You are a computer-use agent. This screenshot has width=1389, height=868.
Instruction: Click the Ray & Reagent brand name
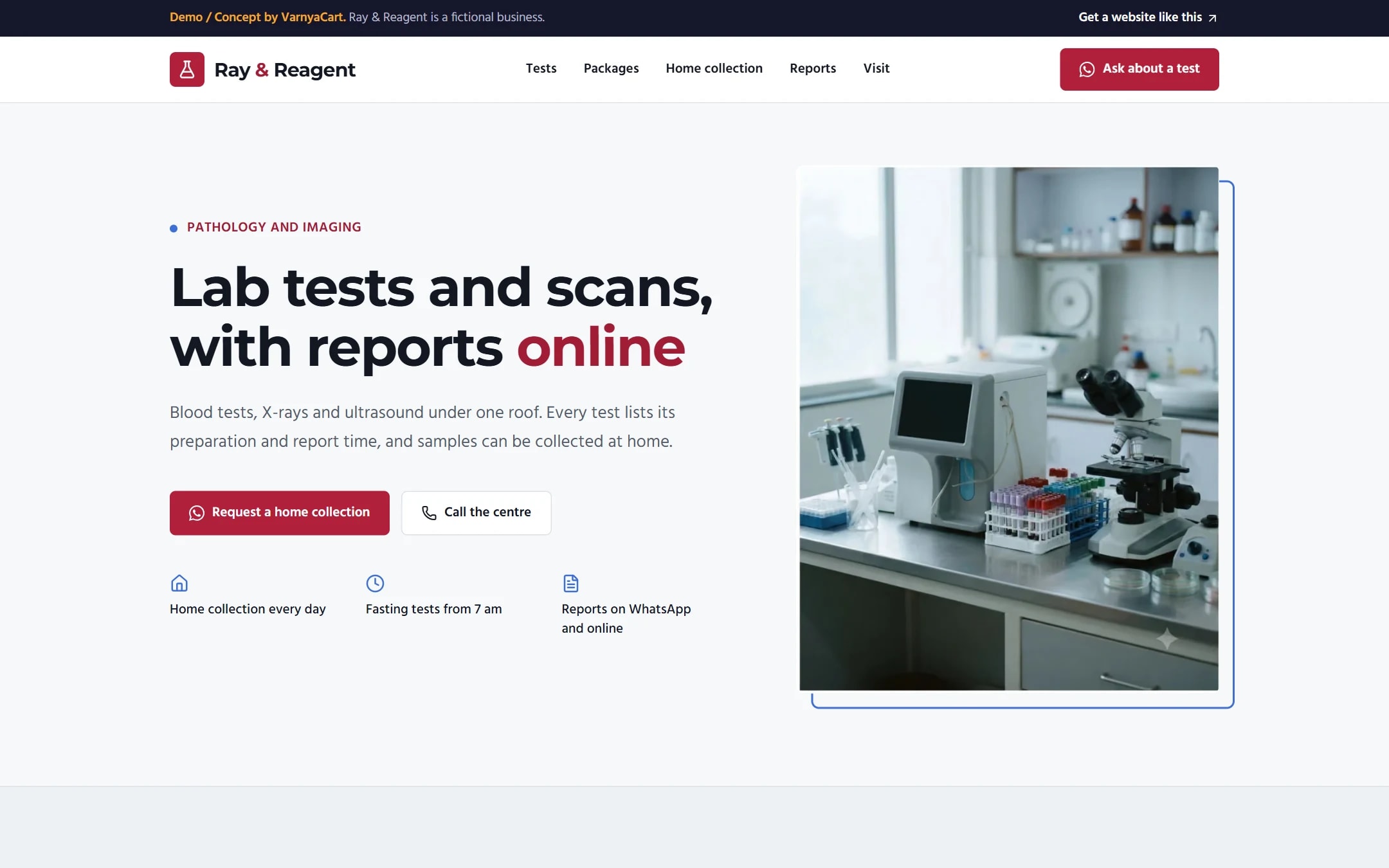pyautogui.click(x=284, y=69)
